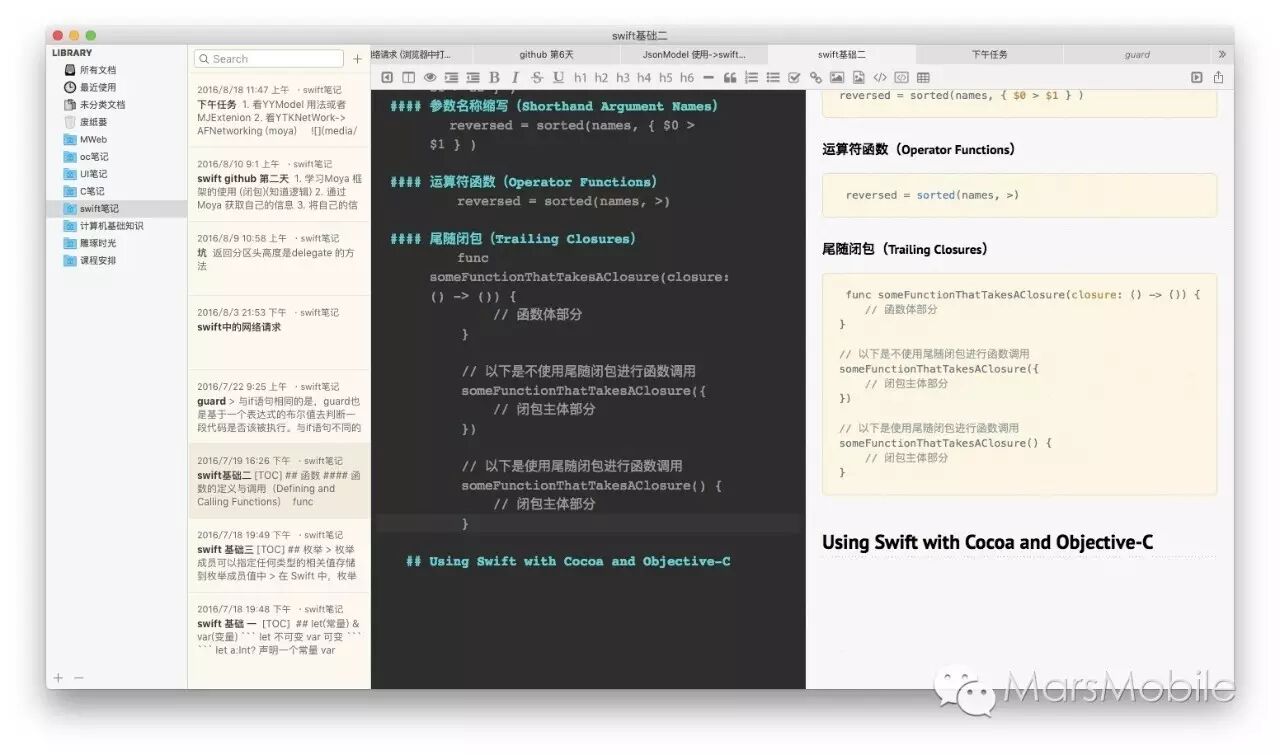Click the preview pane toggle icon beside share
This screenshot has height=755, width=1280.
click(1197, 77)
